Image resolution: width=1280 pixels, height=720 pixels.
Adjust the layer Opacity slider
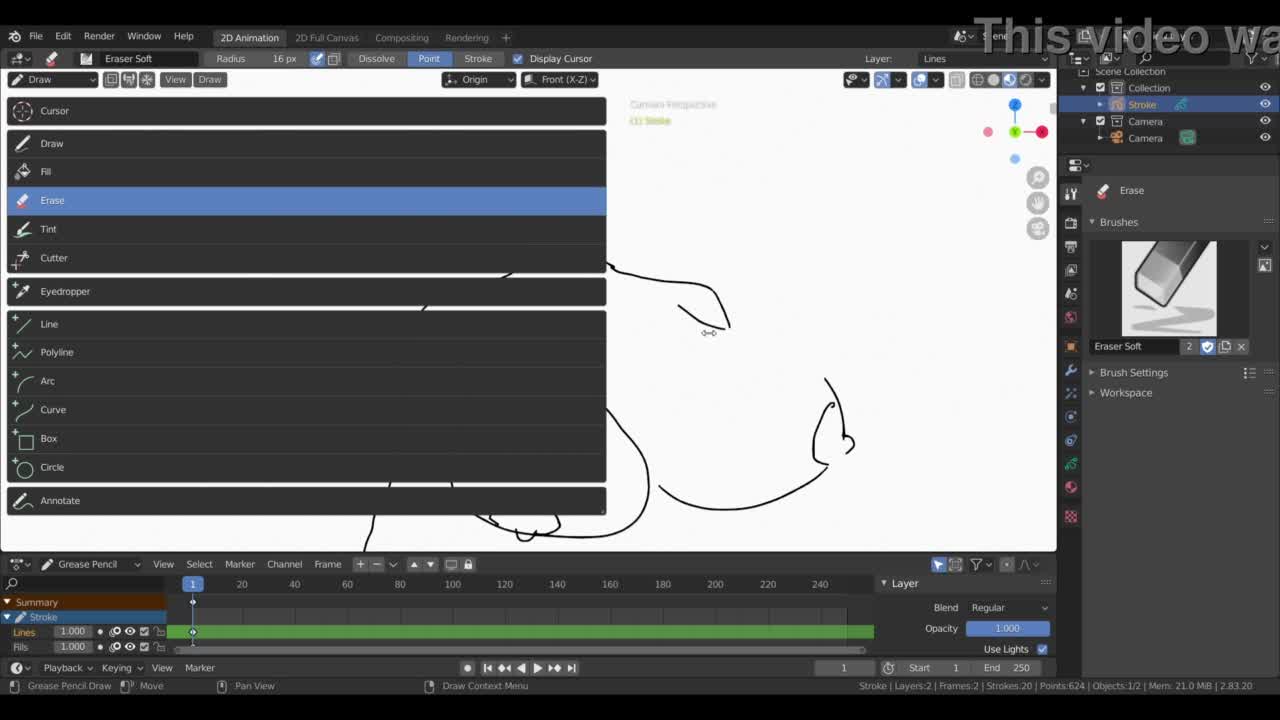pos(1007,629)
